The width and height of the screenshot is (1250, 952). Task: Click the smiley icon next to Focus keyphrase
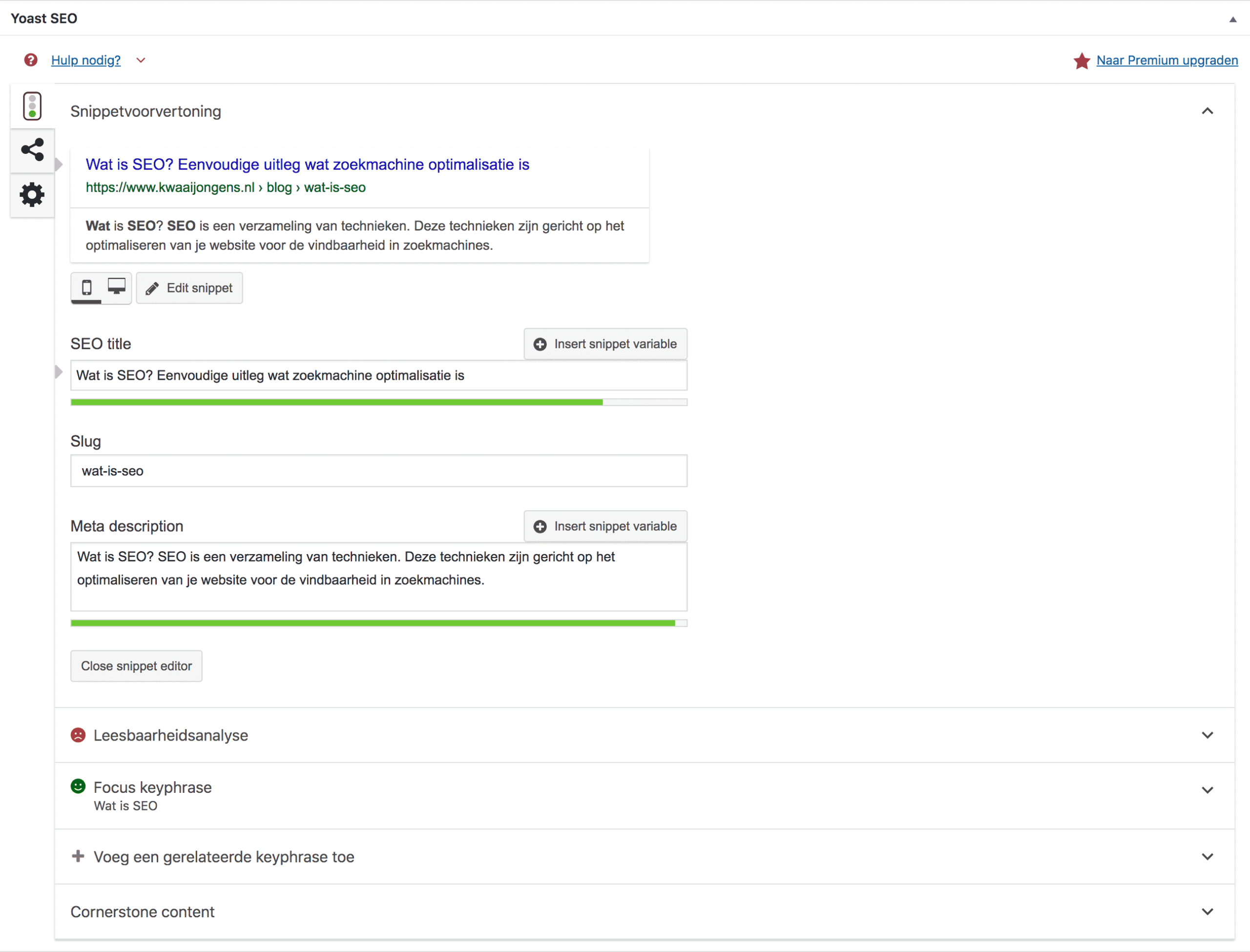click(x=79, y=786)
